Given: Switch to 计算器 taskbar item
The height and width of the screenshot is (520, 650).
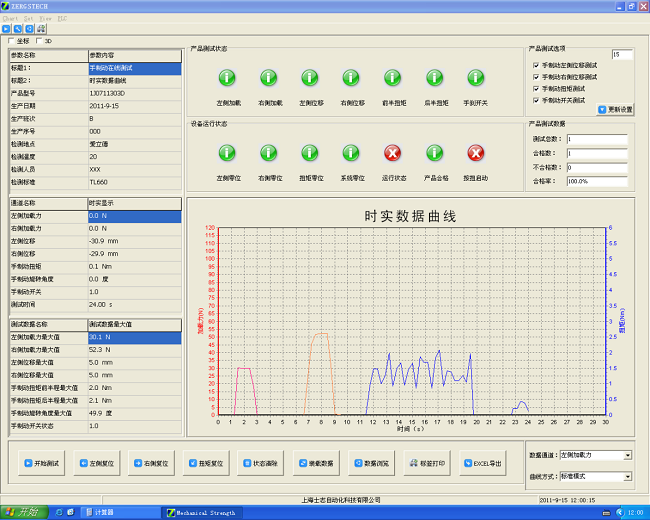Looking at the screenshot, I should 120,513.
